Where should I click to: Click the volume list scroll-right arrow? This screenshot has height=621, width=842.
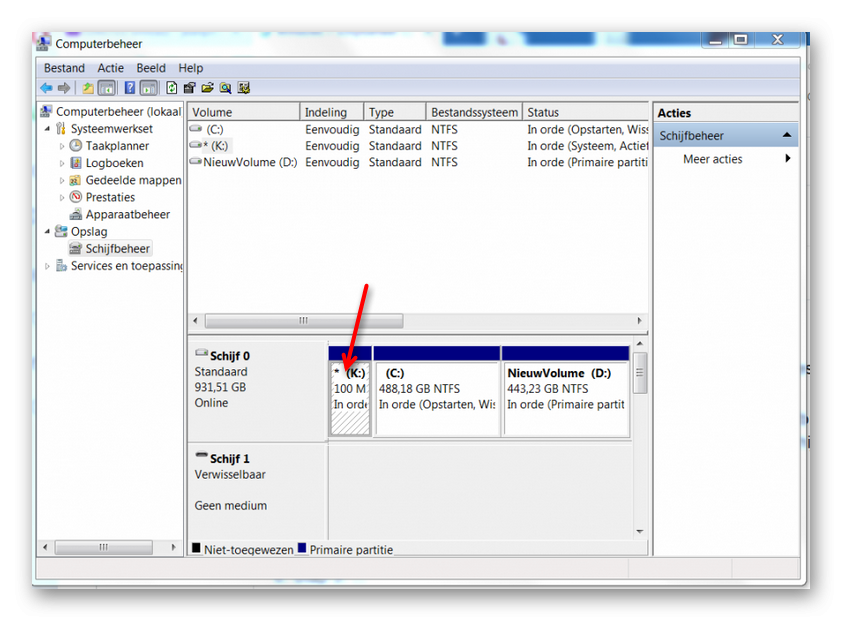click(x=640, y=321)
